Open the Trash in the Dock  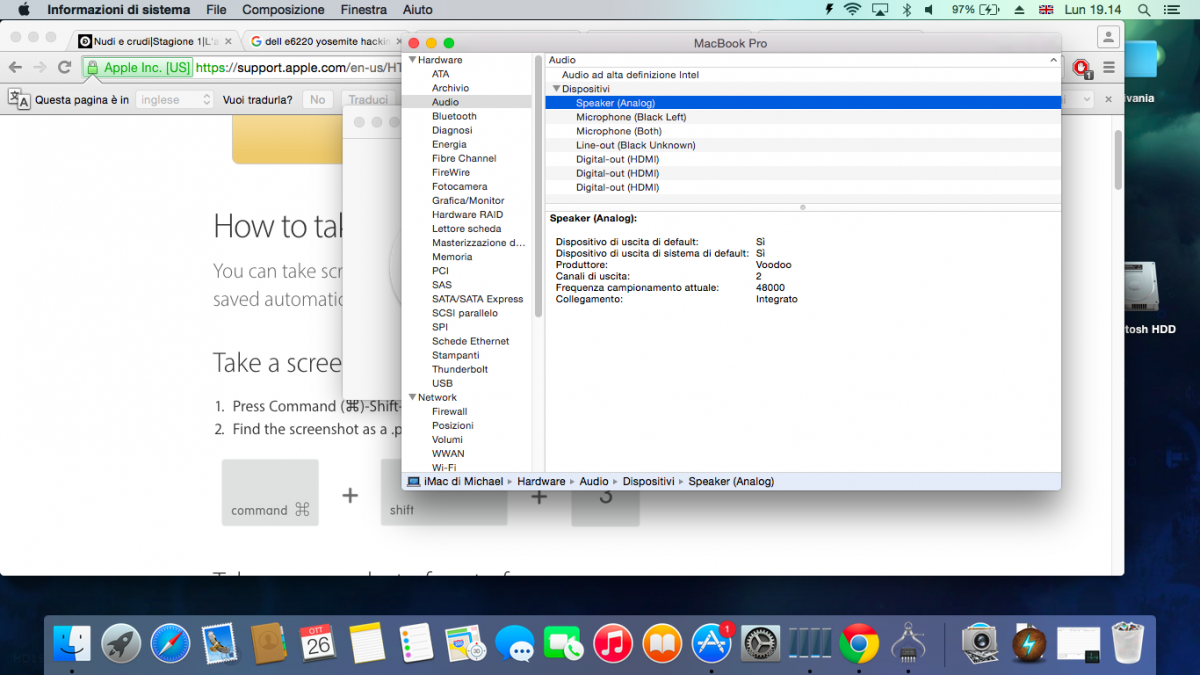(1128, 643)
